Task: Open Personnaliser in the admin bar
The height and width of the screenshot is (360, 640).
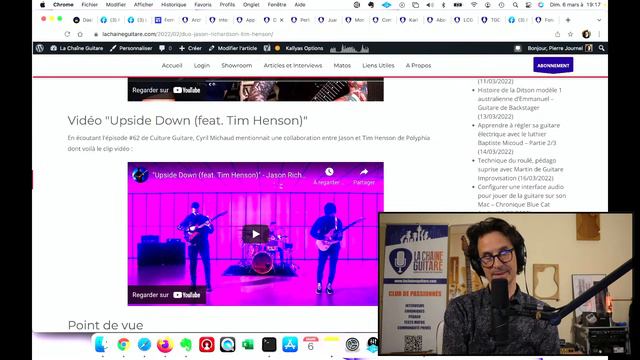Action: pyautogui.click(x=131, y=48)
